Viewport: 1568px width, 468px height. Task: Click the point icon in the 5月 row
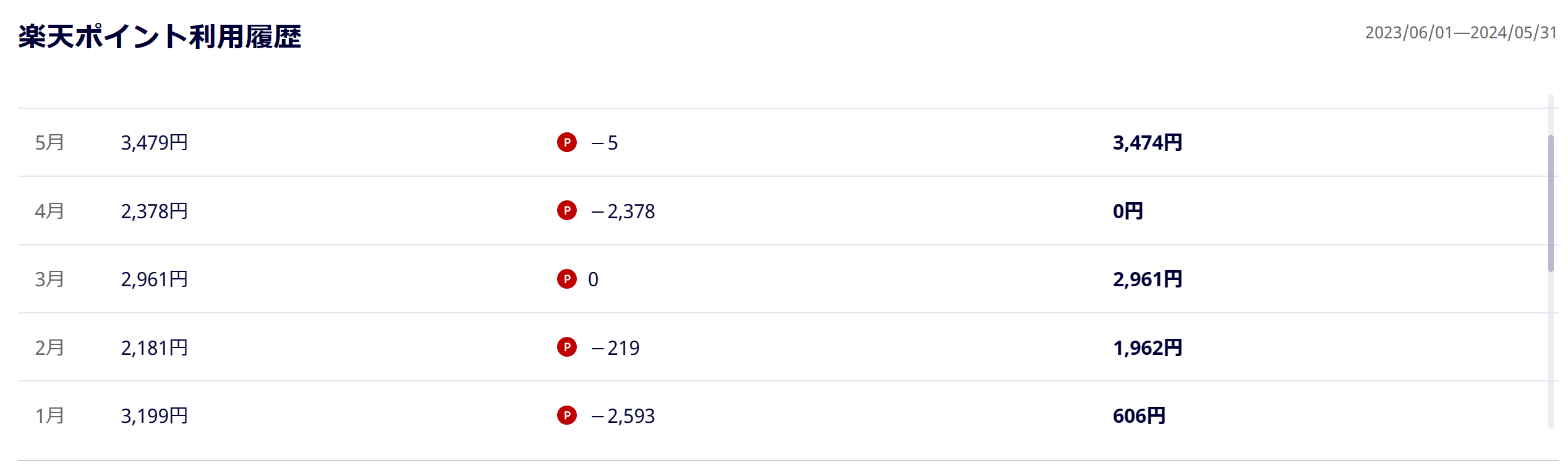pos(566,142)
